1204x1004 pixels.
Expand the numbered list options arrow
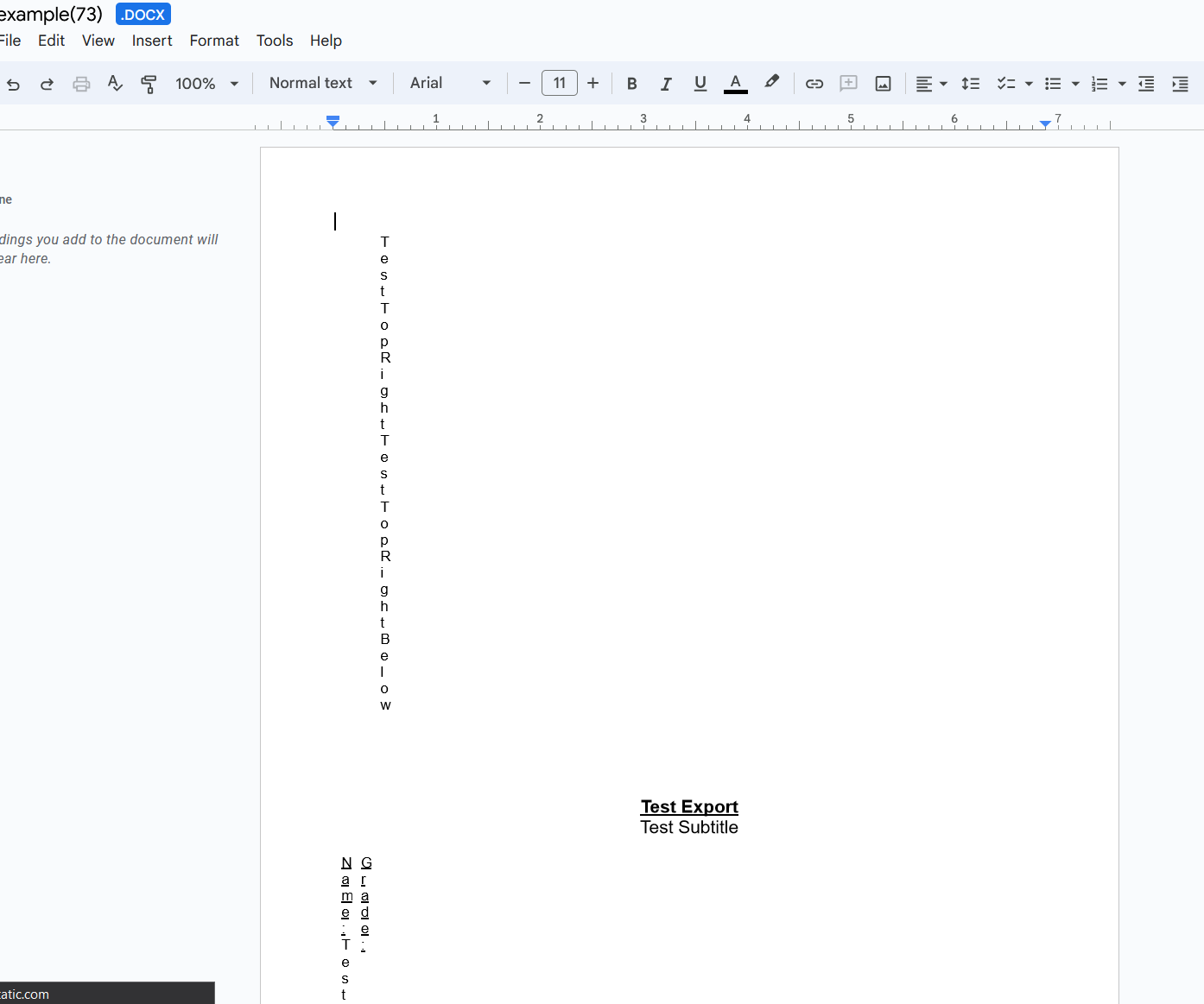click(x=1122, y=84)
